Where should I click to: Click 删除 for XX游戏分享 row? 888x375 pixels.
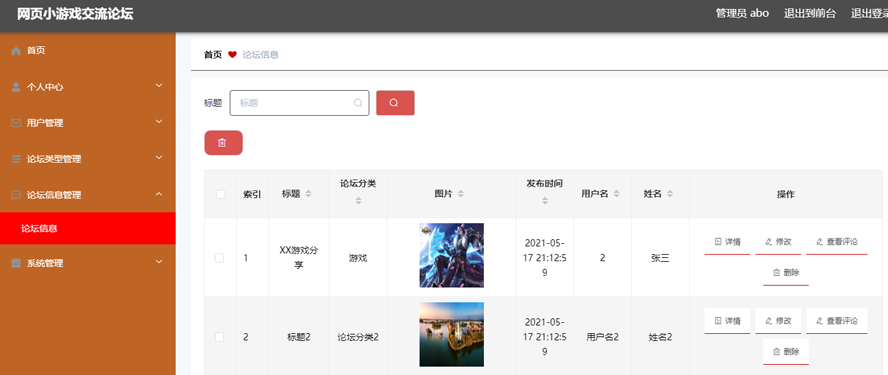(786, 272)
